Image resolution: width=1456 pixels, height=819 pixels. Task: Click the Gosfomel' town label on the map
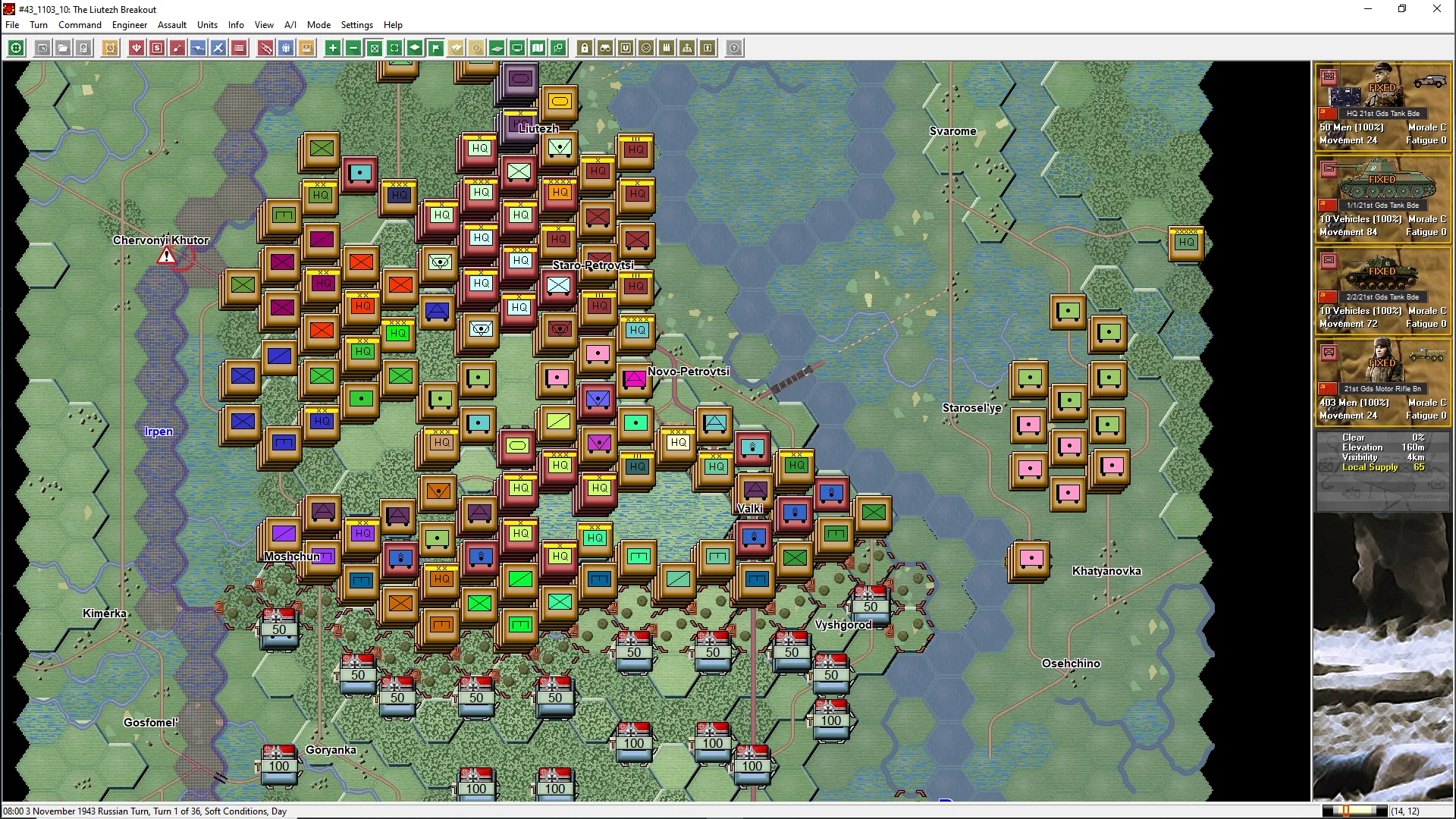(x=151, y=723)
